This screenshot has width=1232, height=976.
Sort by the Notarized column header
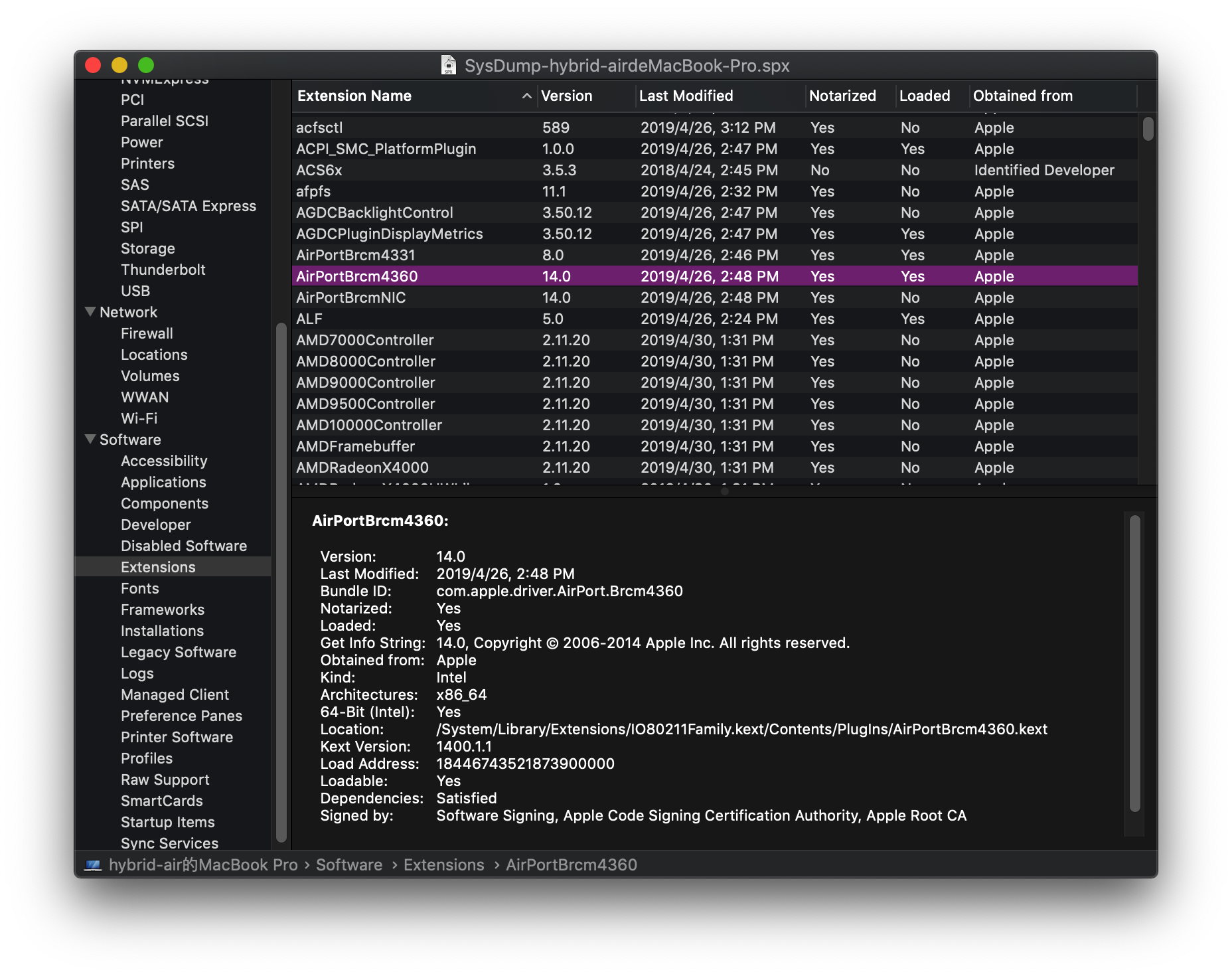click(842, 96)
